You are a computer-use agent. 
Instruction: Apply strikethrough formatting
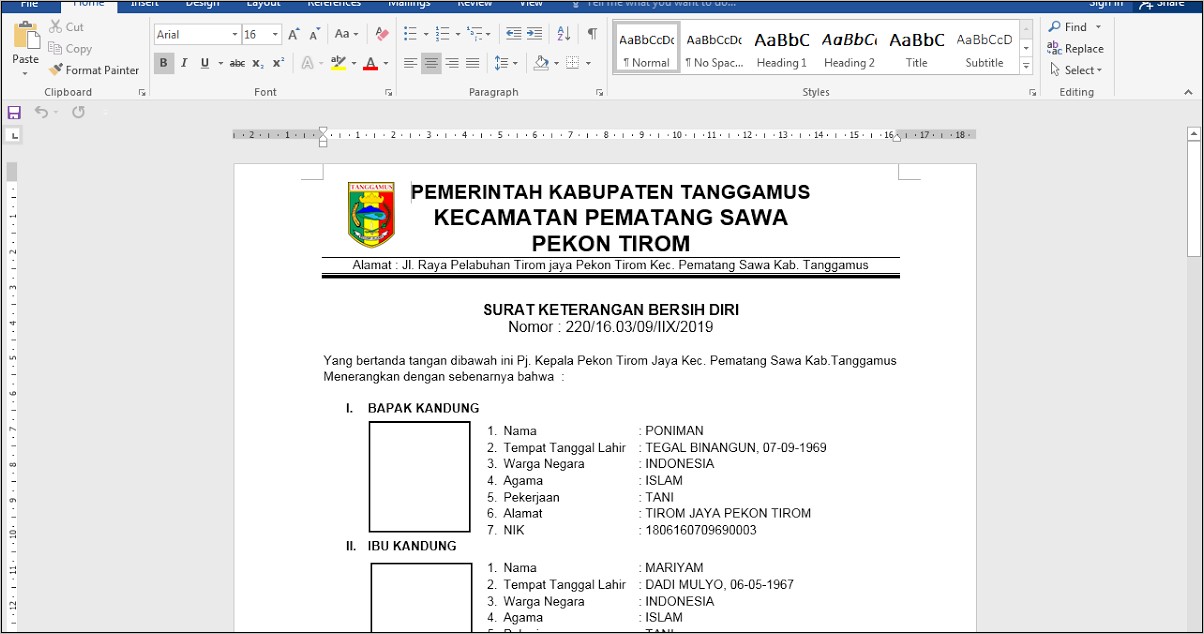237,63
